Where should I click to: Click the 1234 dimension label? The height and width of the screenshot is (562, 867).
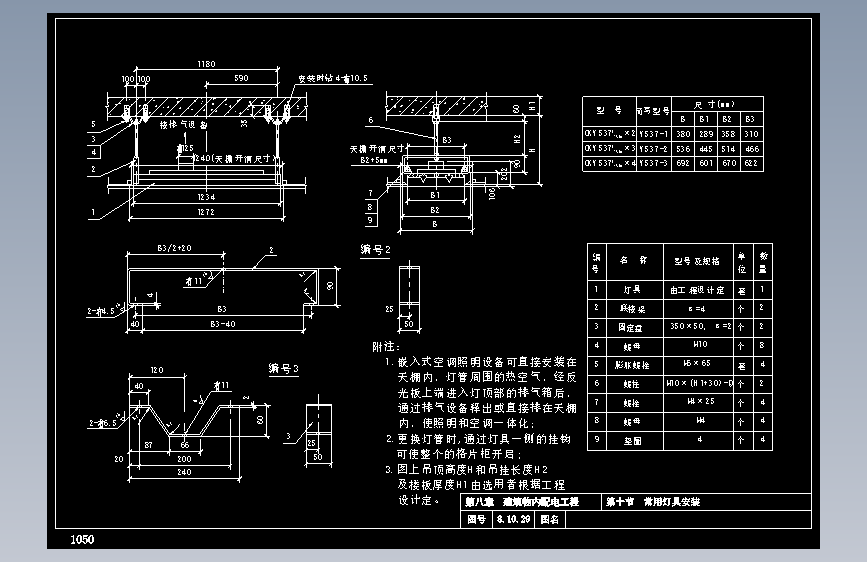[x=206, y=197]
